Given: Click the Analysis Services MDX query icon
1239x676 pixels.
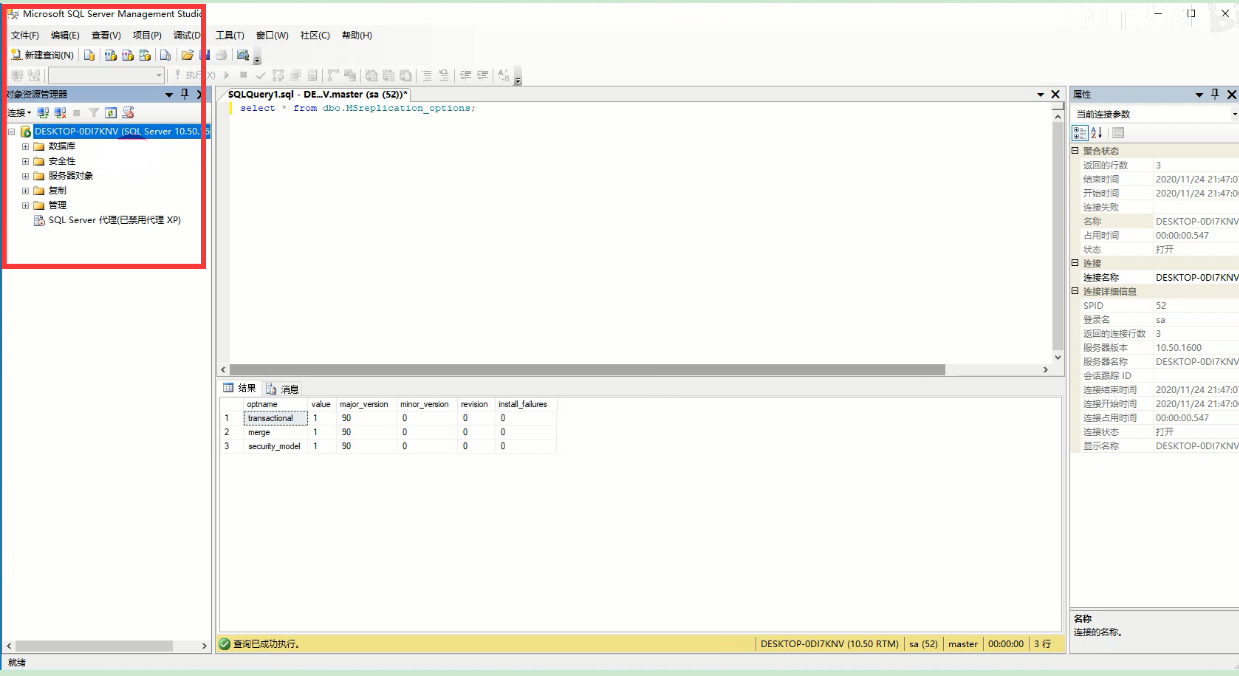Looking at the screenshot, I should (110, 55).
